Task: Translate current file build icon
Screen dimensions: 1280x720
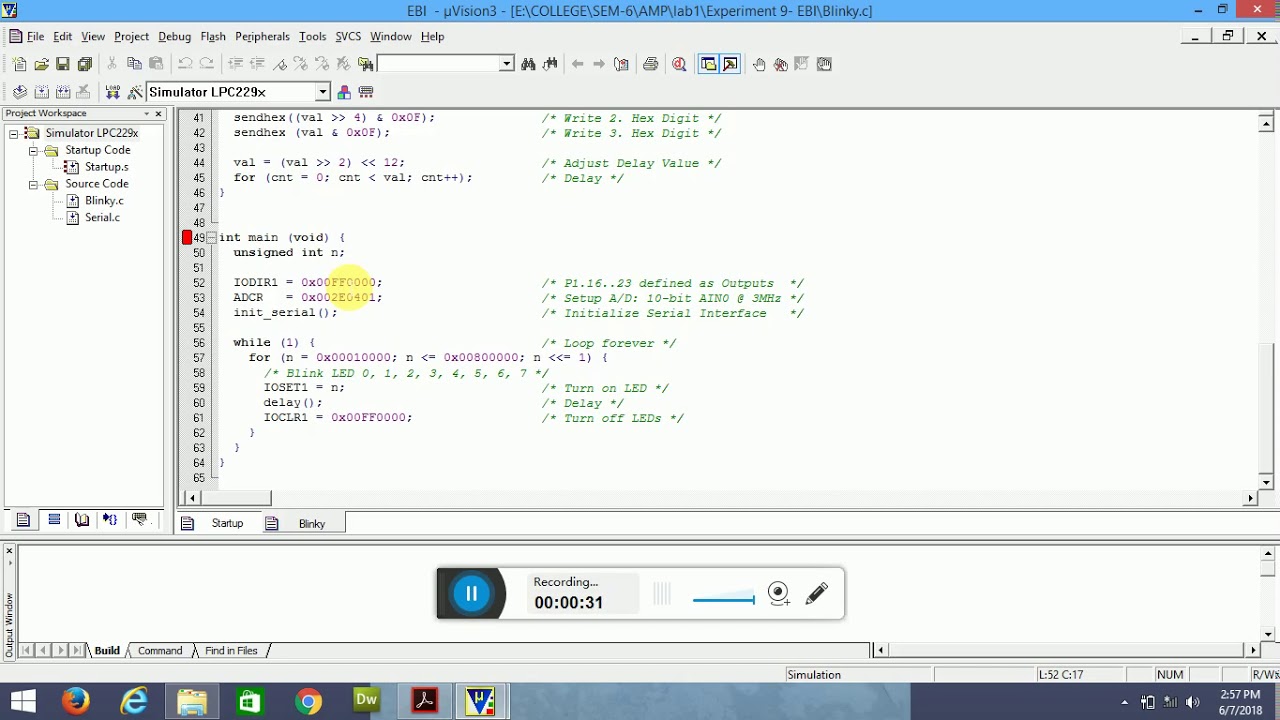Action: click(19, 92)
